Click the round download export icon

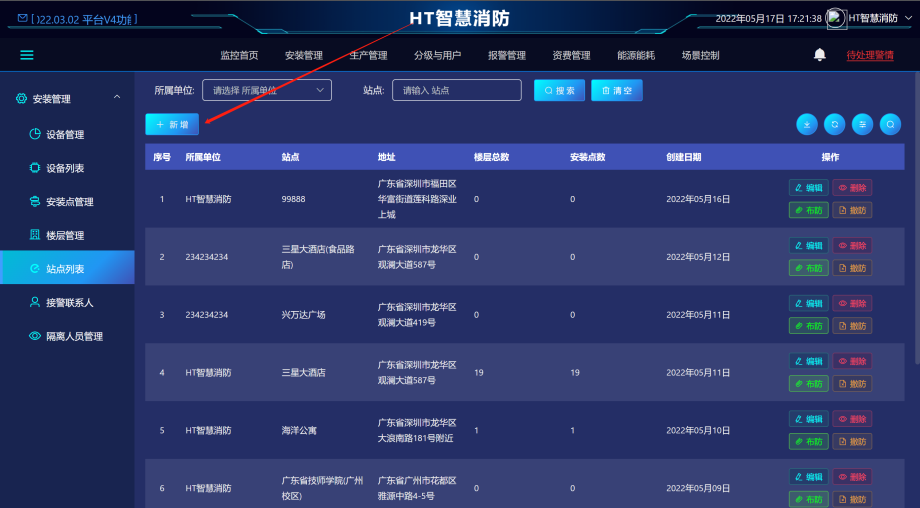pyautogui.click(x=807, y=124)
